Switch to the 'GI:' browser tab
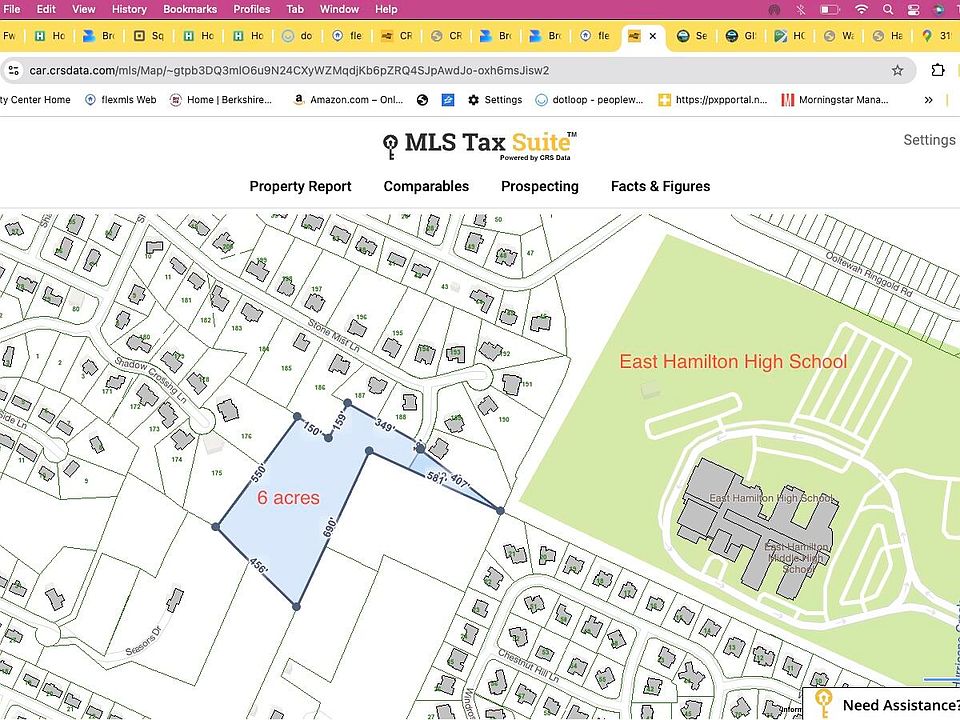 [741, 36]
